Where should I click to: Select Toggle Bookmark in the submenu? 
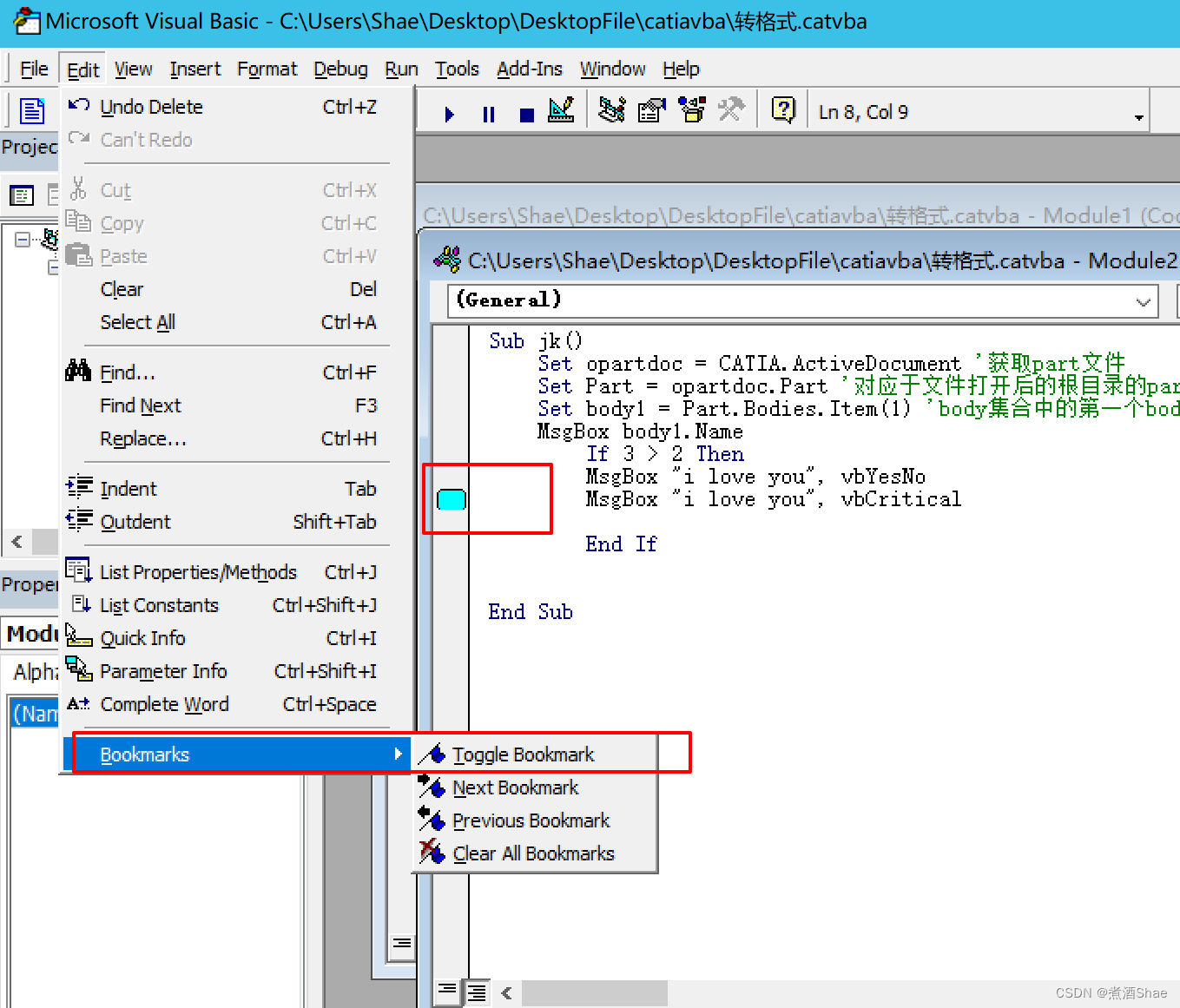(523, 754)
